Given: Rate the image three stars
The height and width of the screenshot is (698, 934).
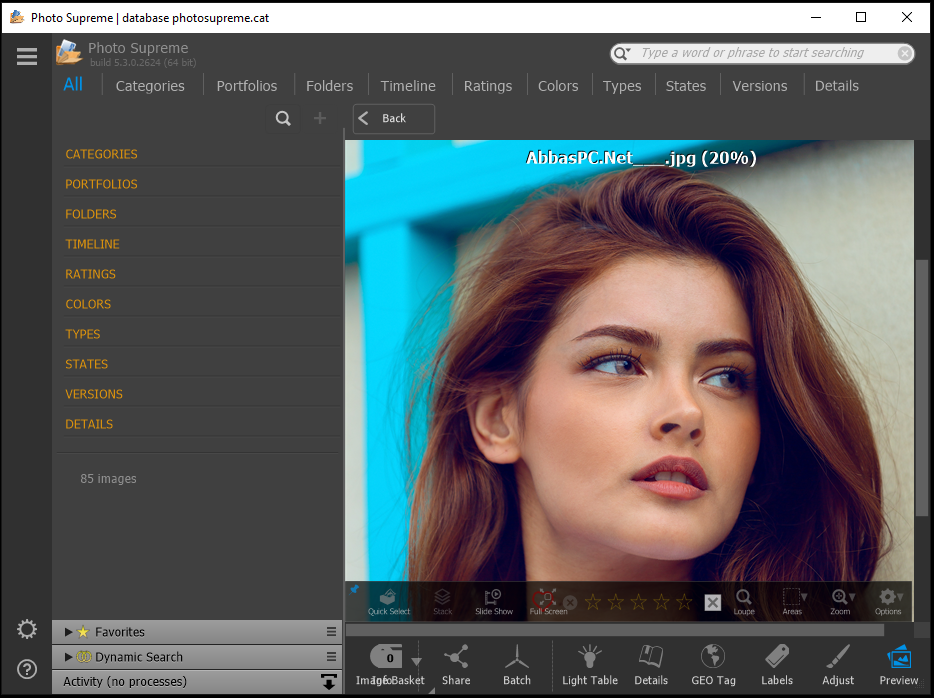Looking at the screenshot, I should click(x=639, y=602).
